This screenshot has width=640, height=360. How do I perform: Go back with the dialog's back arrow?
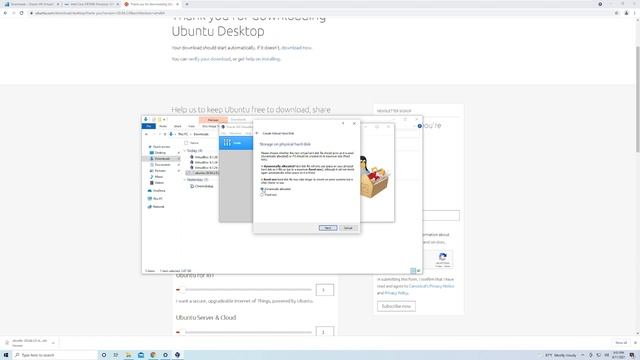[x=257, y=133]
